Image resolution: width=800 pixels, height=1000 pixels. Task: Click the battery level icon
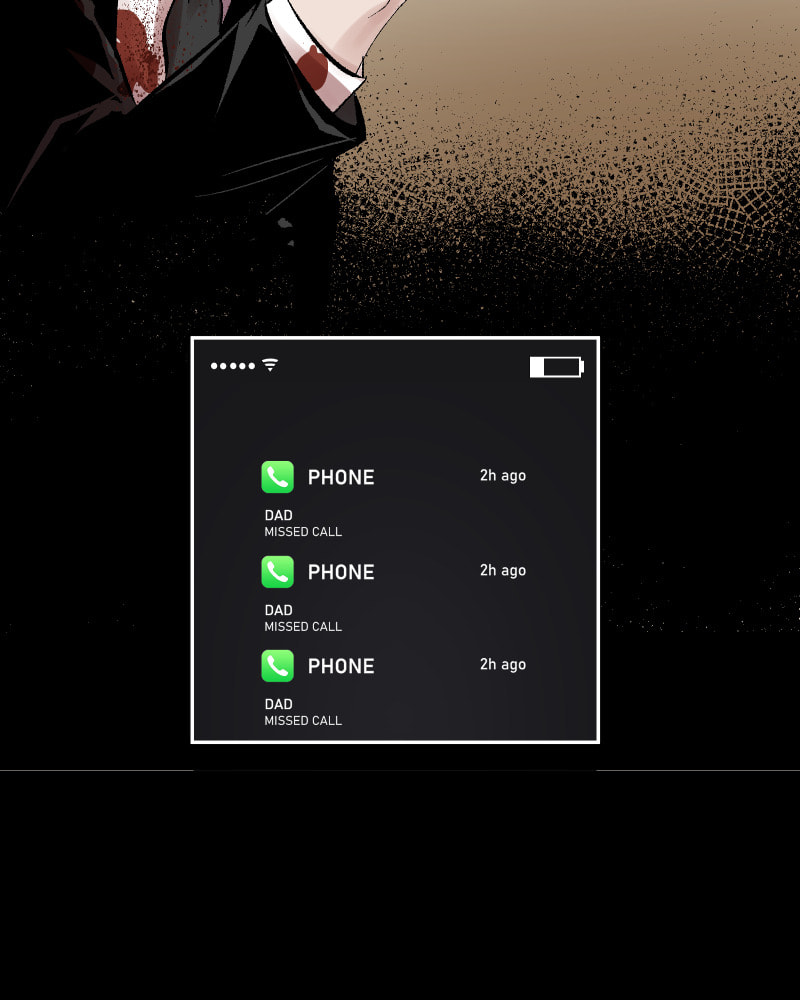556,367
